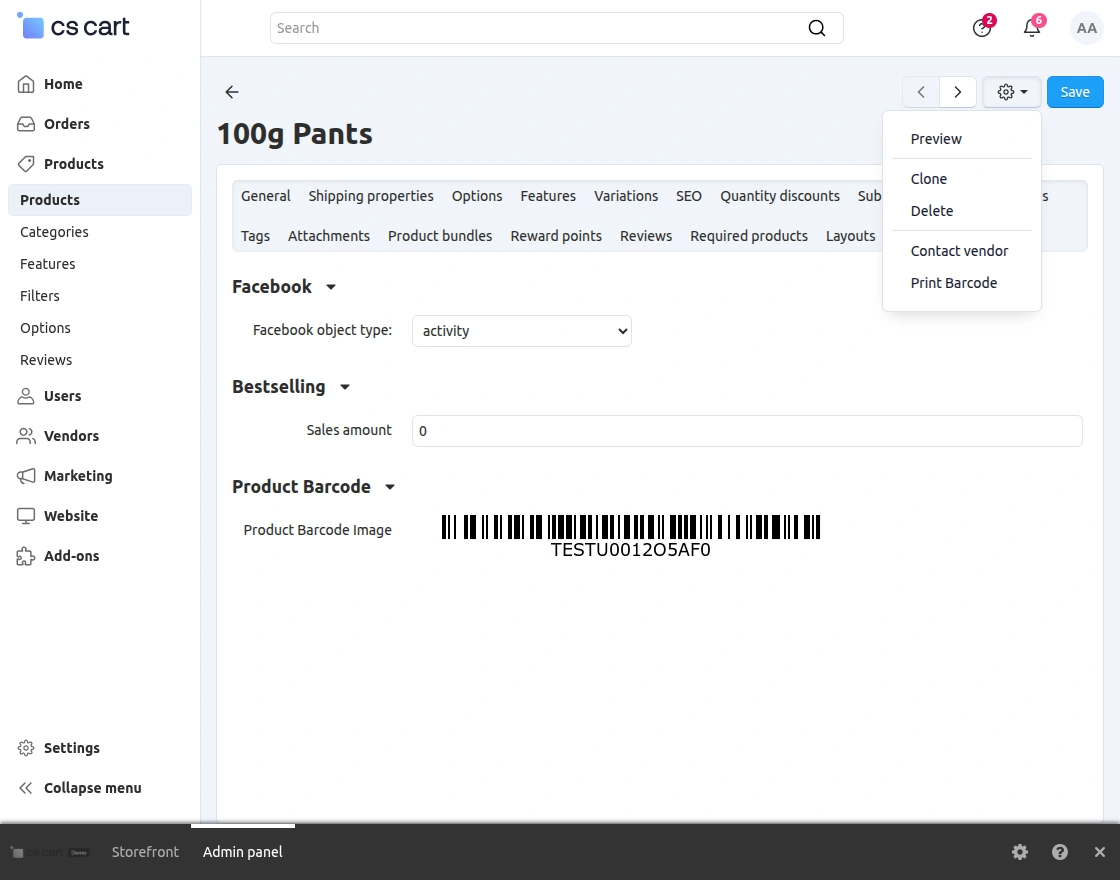Click the Add-ons puzzle icon
The width and height of the screenshot is (1120, 880).
coord(26,556)
